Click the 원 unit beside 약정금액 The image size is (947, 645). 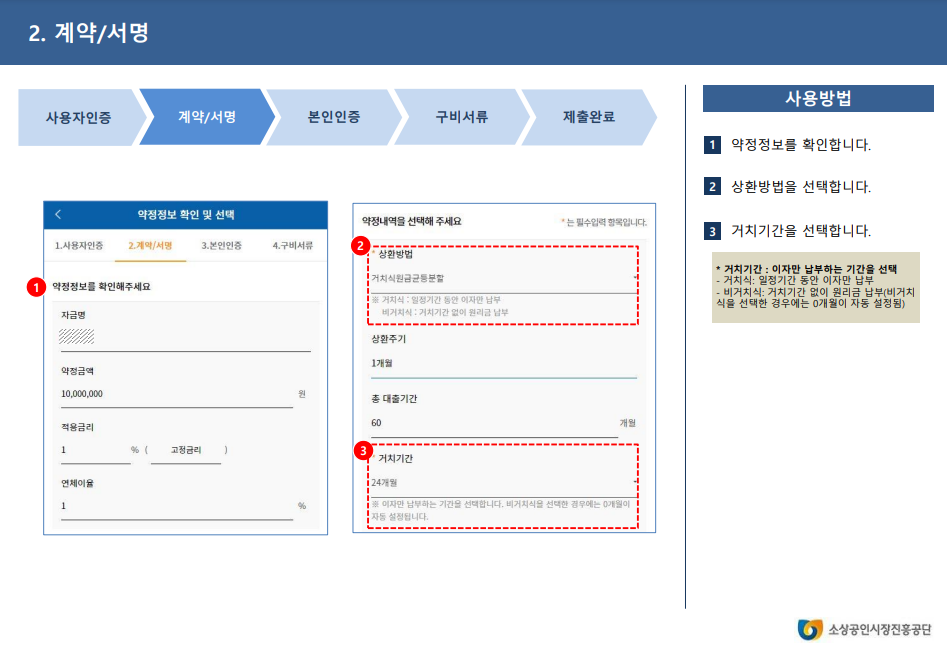pos(302,394)
